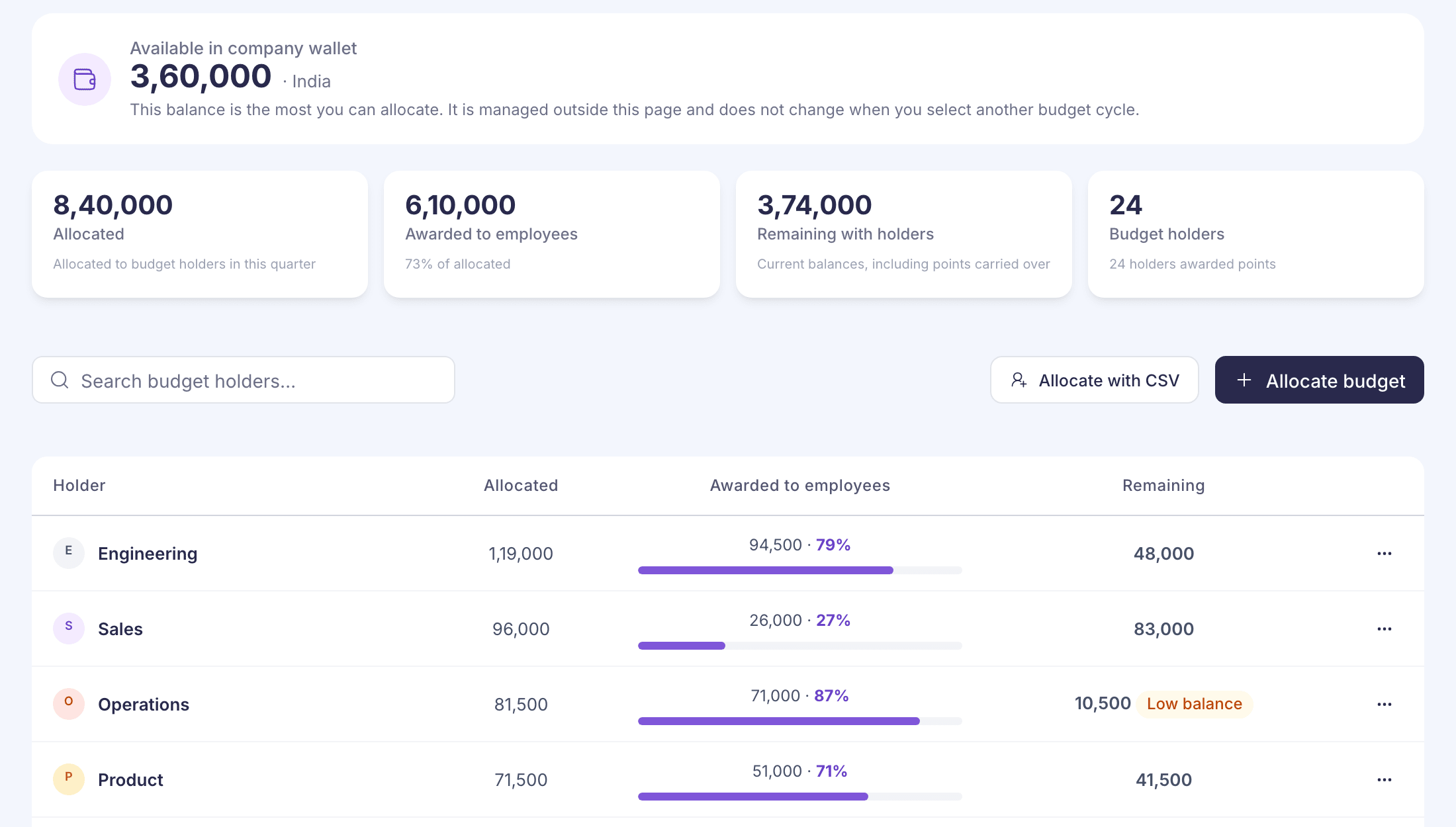This screenshot has height=827, width=1456.
Task: Click the 3,74,000 Remaining with holders card
Action: coord(904,234)
